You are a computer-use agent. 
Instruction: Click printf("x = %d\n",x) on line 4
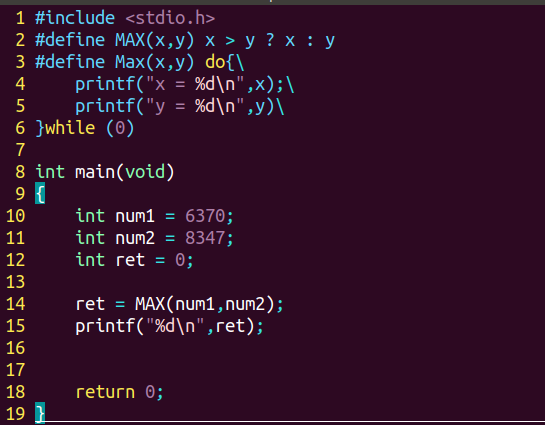175,84
